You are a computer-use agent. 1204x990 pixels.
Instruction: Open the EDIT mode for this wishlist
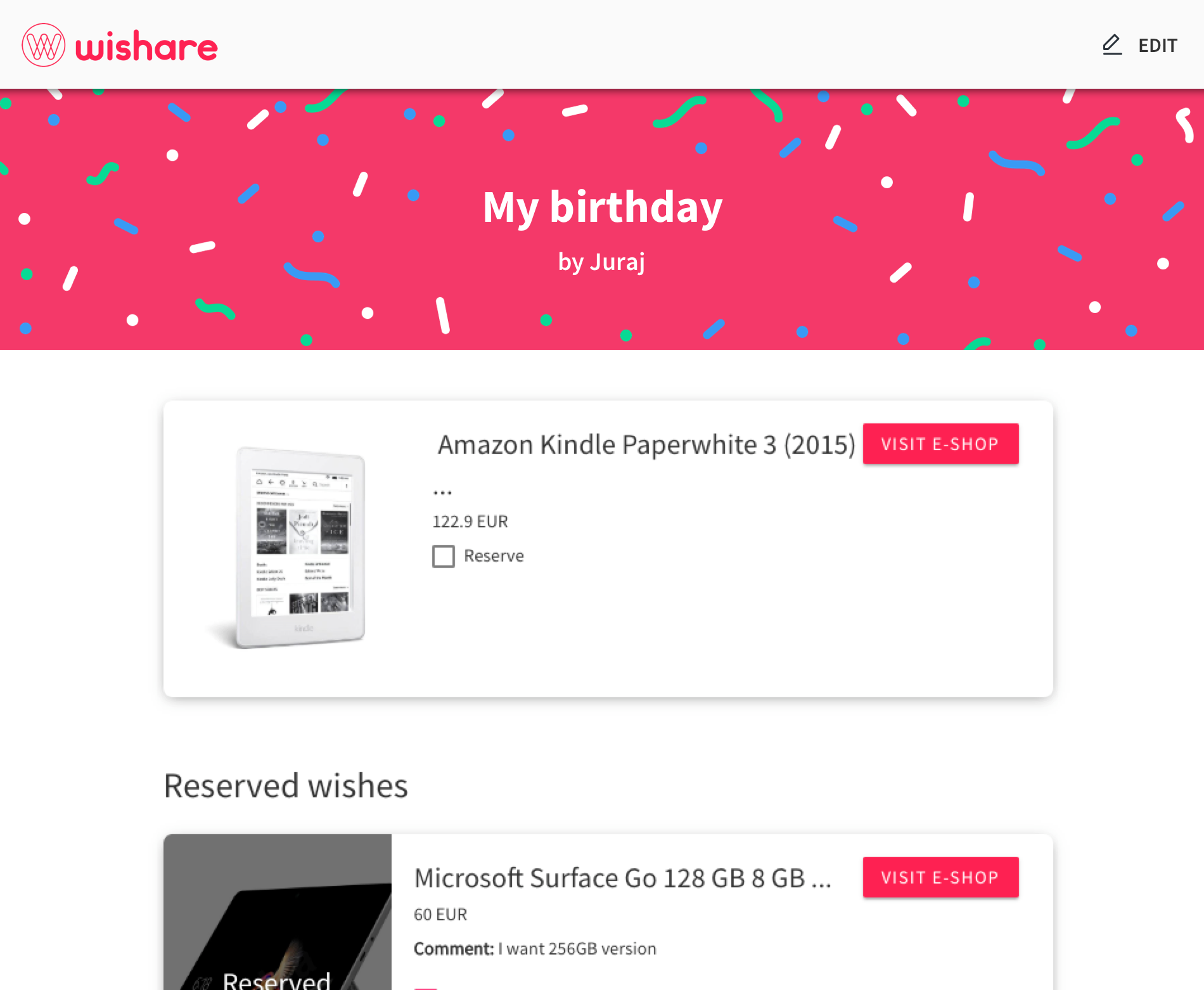point(1158,45)
